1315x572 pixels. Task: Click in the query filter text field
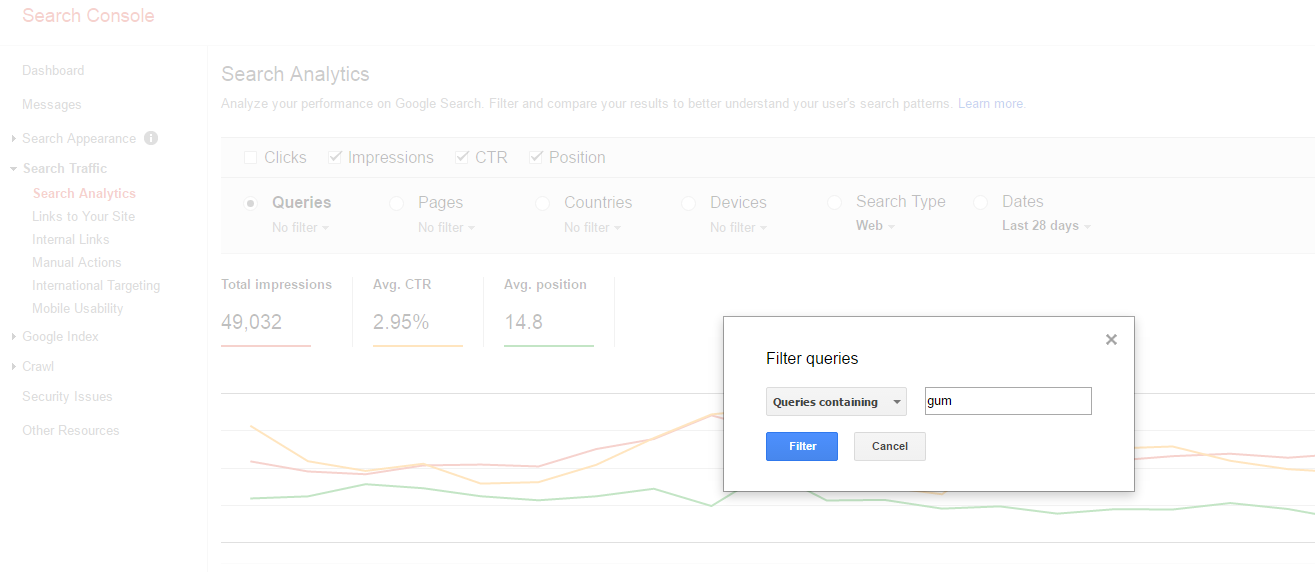point(1008,401)
